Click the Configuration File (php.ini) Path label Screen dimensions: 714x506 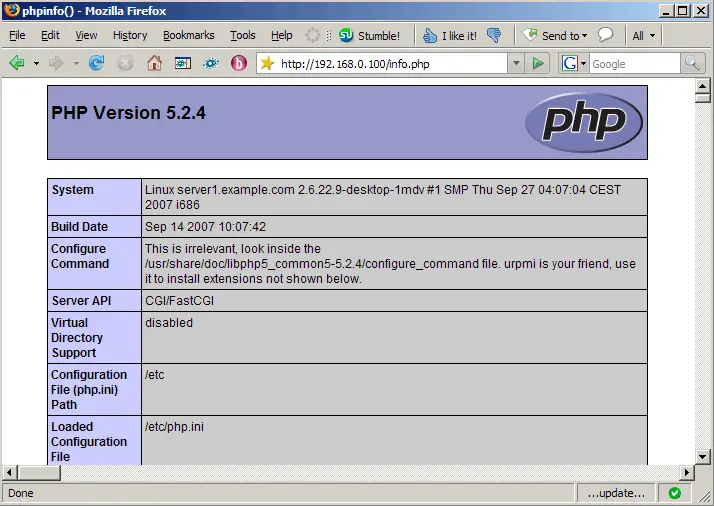click(x=89, y=390)
